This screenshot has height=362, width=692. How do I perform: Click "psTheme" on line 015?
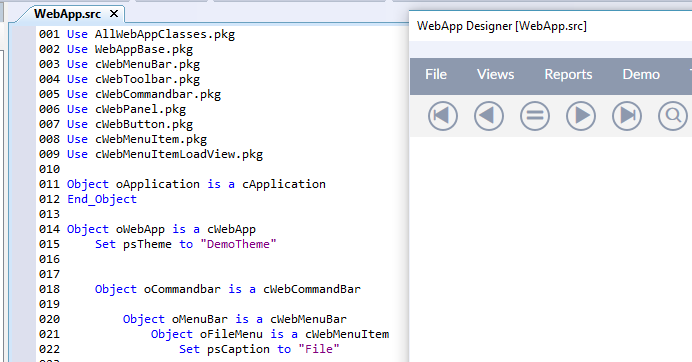click(147, 244)
